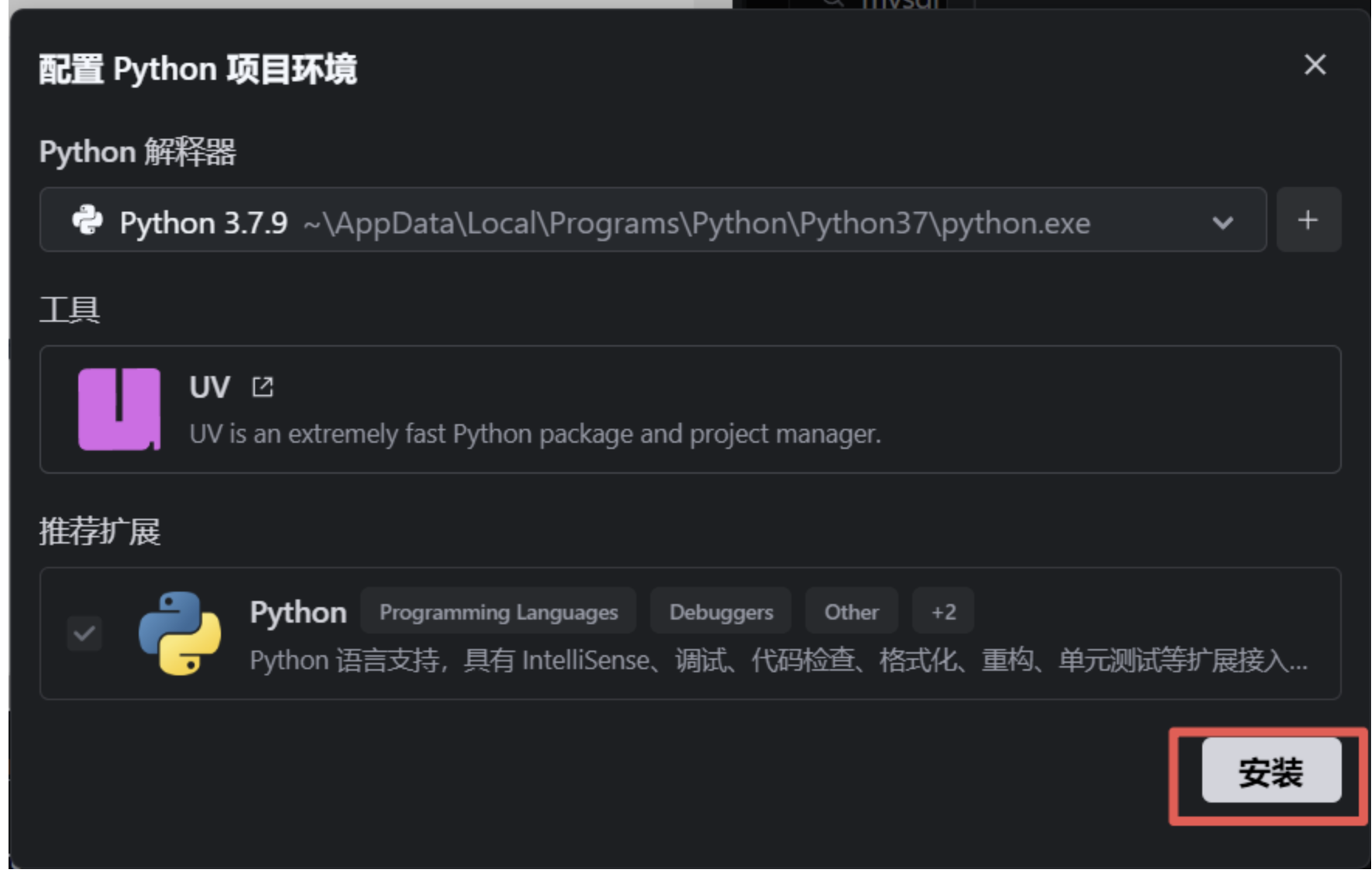The height and width of the screenshot is (870, 1372).
Task: Select the Debuggers category tag
Action: coord(721,613)
